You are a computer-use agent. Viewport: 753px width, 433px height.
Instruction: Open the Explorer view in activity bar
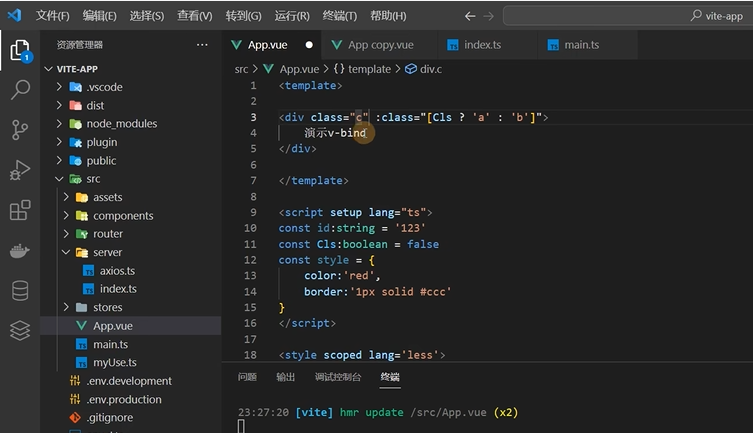(20, 50)
